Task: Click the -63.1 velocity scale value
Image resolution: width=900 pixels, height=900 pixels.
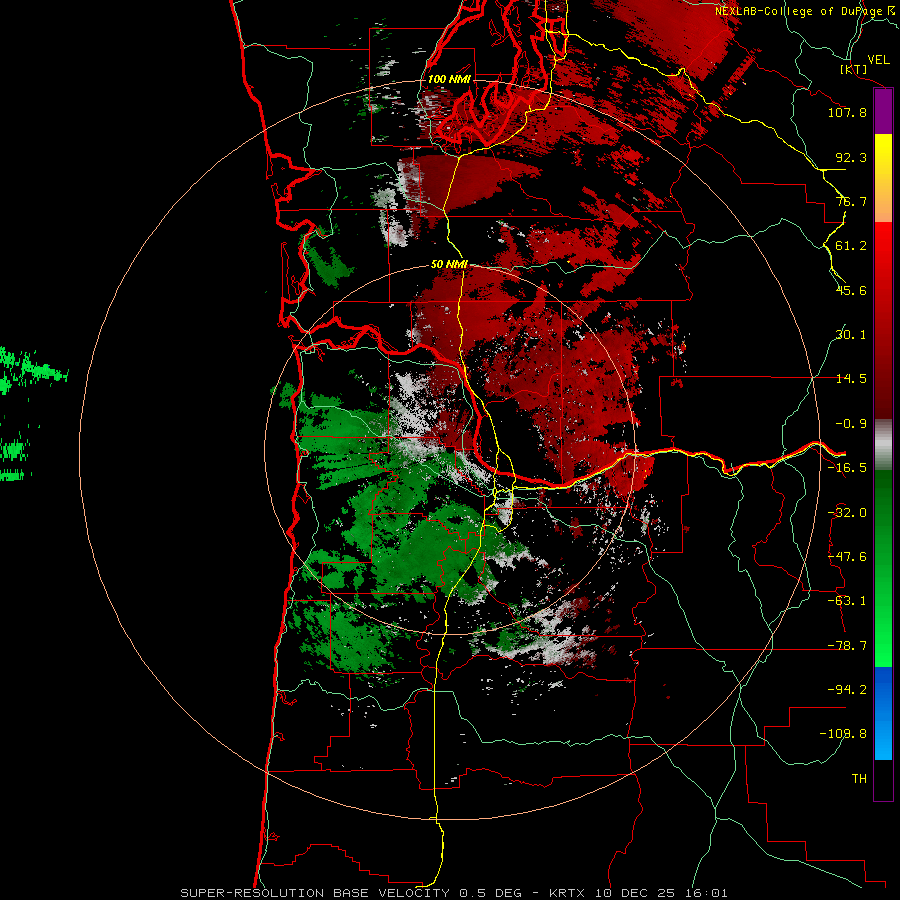Action: pyautogui.click(x=847, y=601)
